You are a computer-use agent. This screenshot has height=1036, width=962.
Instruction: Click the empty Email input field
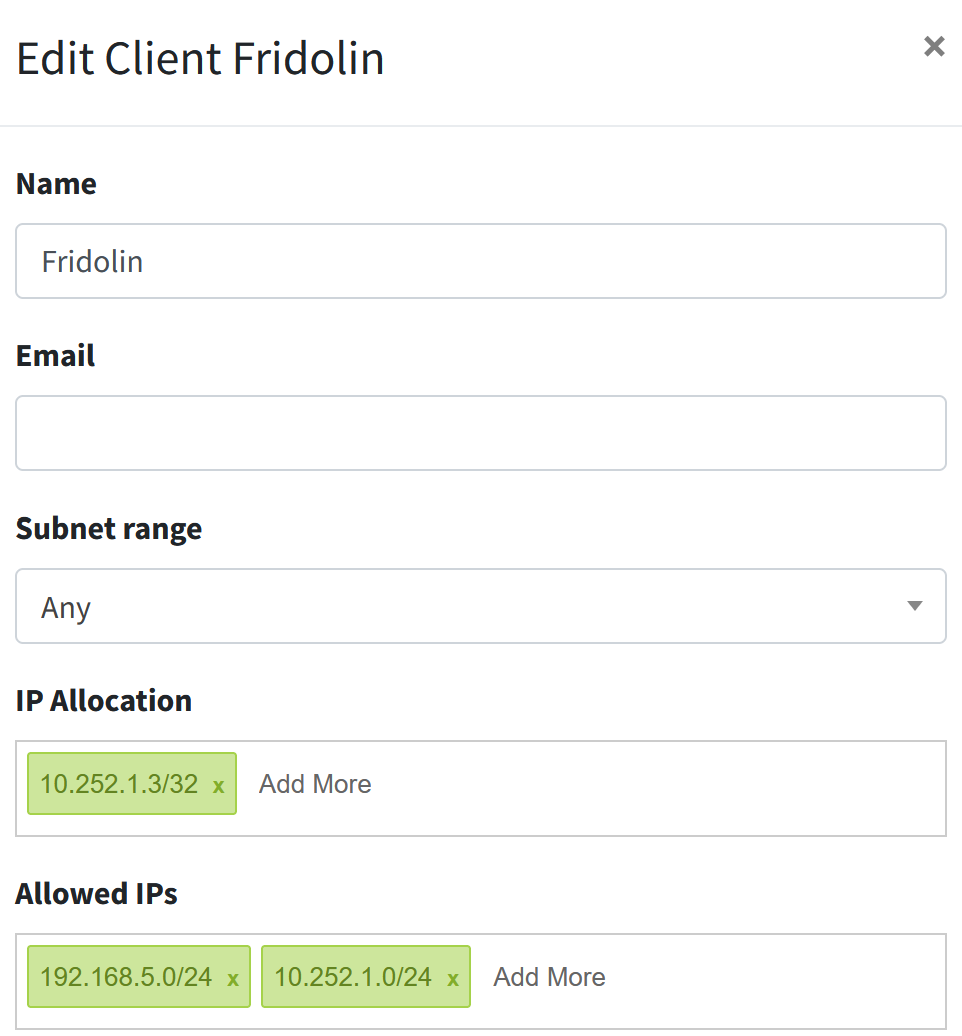pos(481,433)
